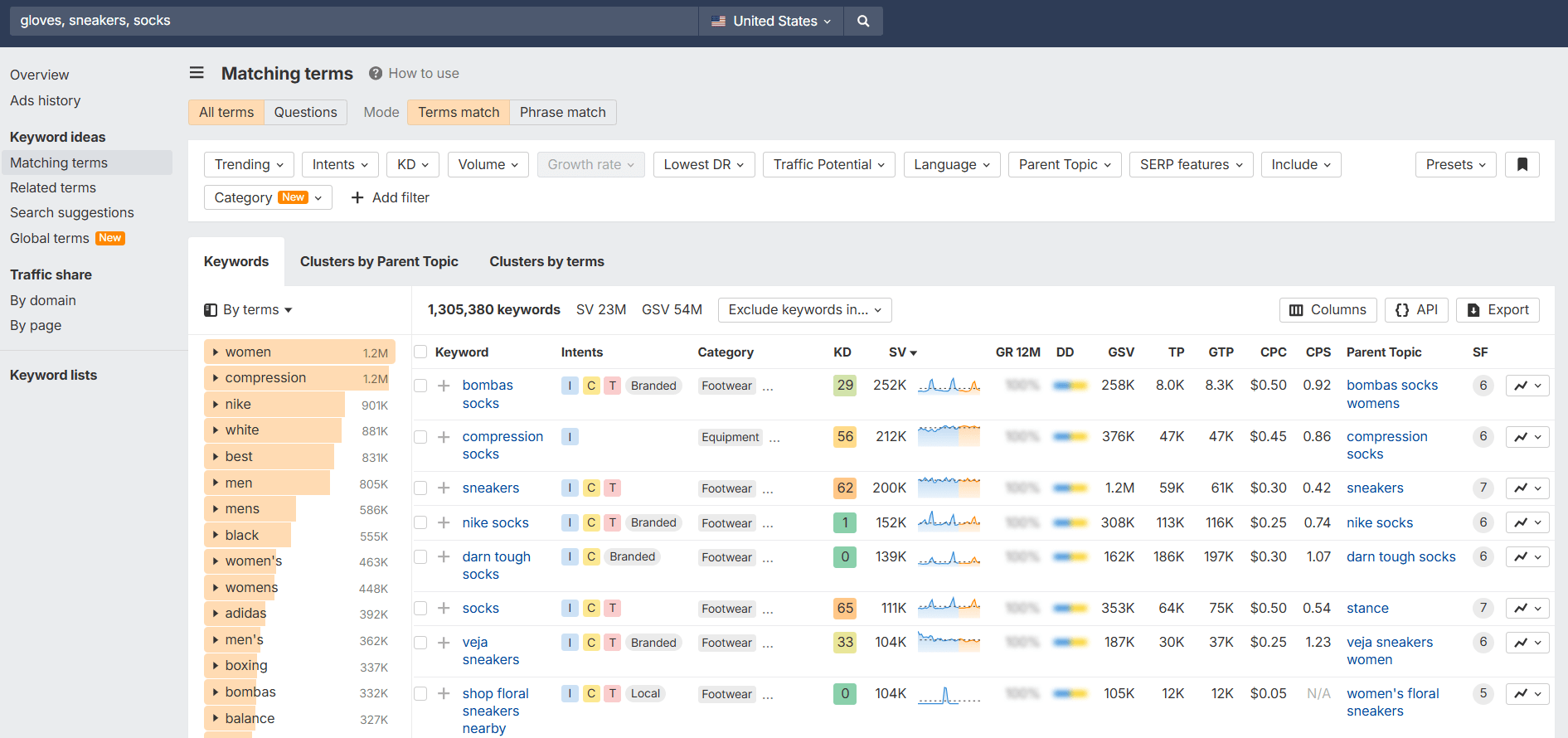Open the By terms grouping dropdown
This screenshot has height=738, width=1568.
pos(248,309)
